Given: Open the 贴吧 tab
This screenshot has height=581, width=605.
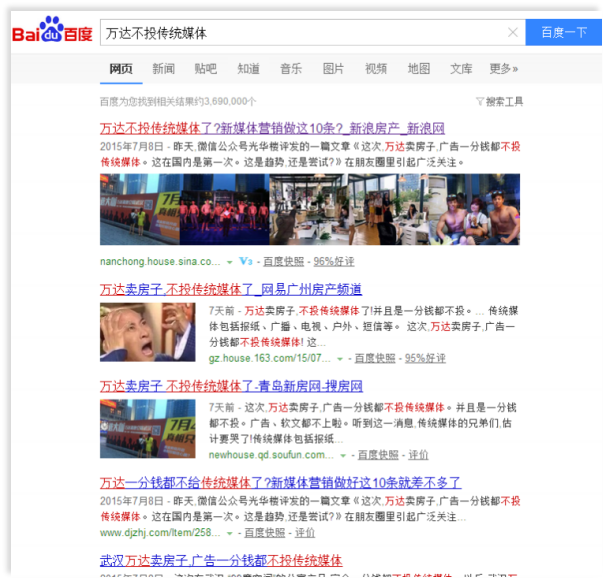Looking at the screenshot, I should 206,69.
